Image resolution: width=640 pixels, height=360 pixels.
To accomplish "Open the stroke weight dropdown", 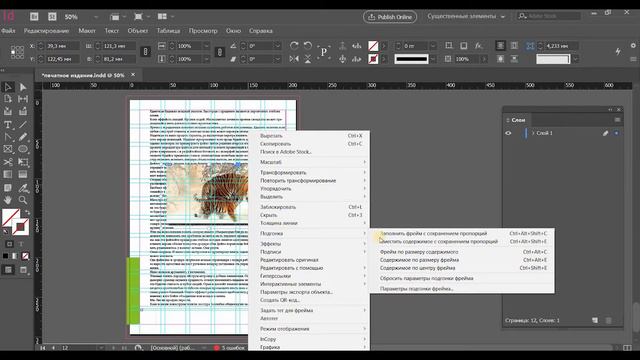I will click(x=433, y=46).
